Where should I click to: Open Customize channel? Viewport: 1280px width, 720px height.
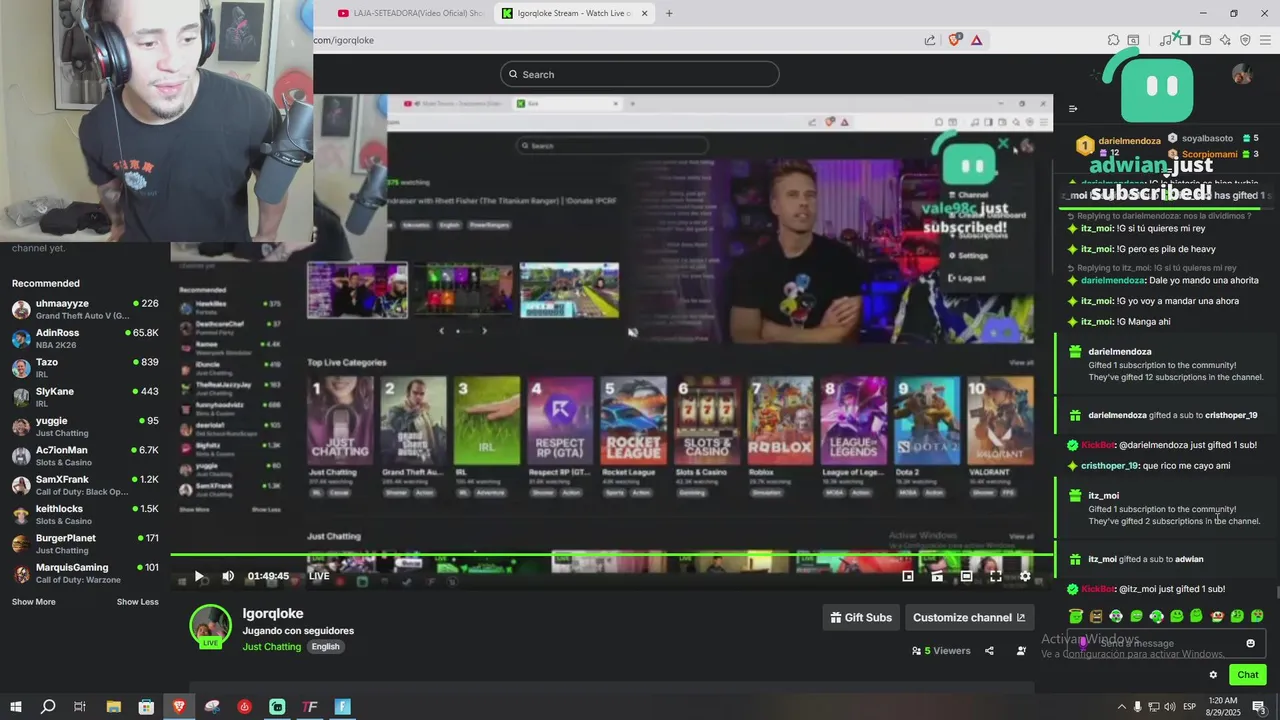(969, 618)
